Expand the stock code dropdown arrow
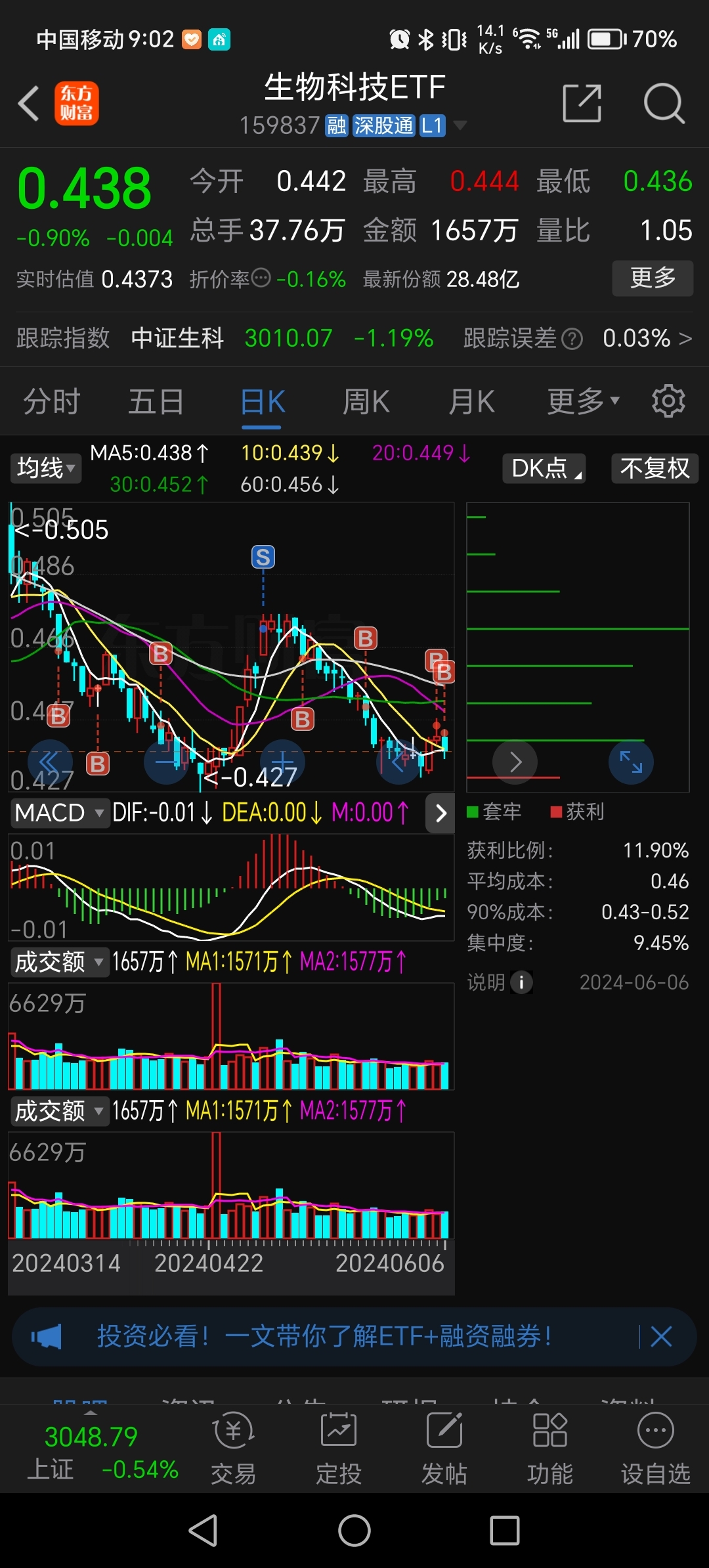Image resolution: width=709 pixels, height=1568 pixels. click(460, 125)
